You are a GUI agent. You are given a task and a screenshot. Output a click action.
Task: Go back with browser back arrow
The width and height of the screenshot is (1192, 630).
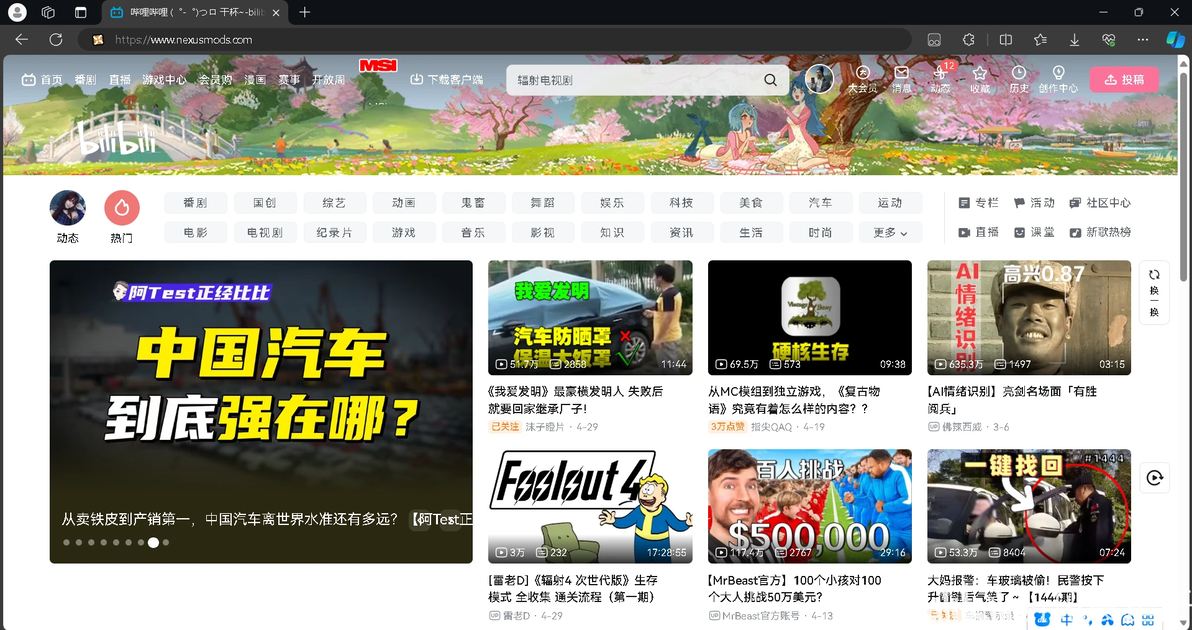pos(21,40)
